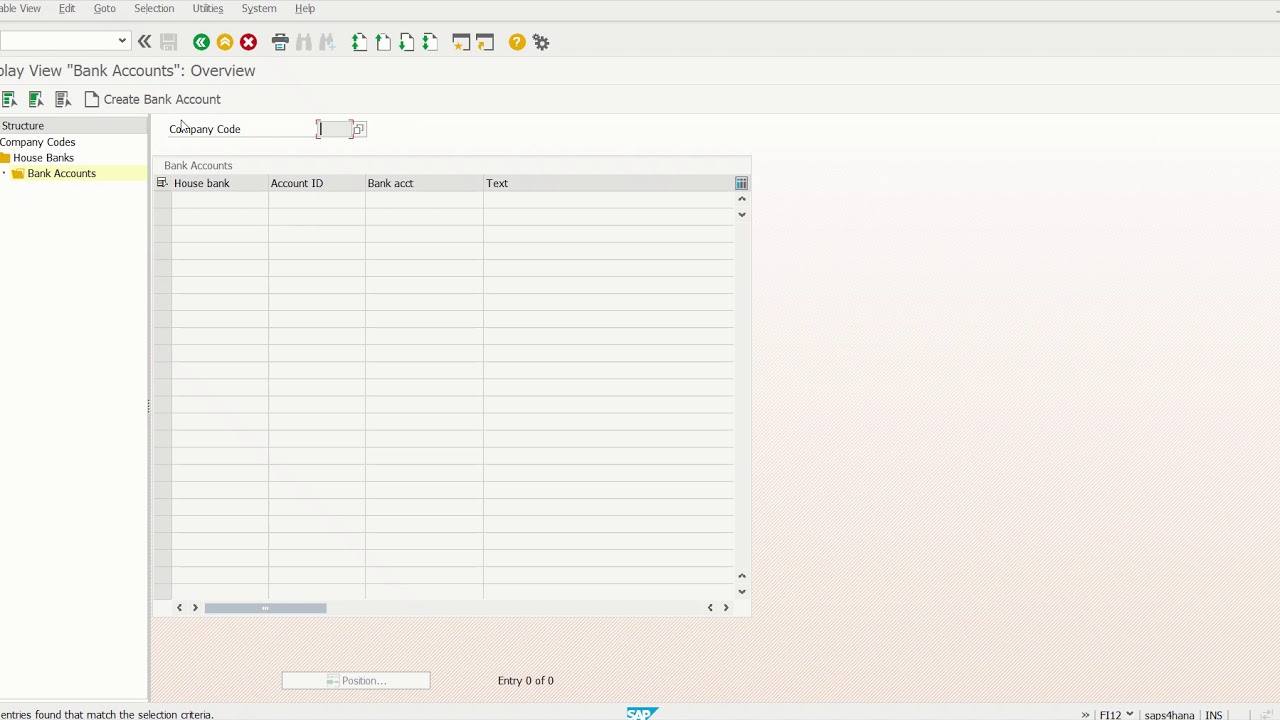Open the command field dropdown arrow
The image size is (1280, 720).
click(122, 41)
